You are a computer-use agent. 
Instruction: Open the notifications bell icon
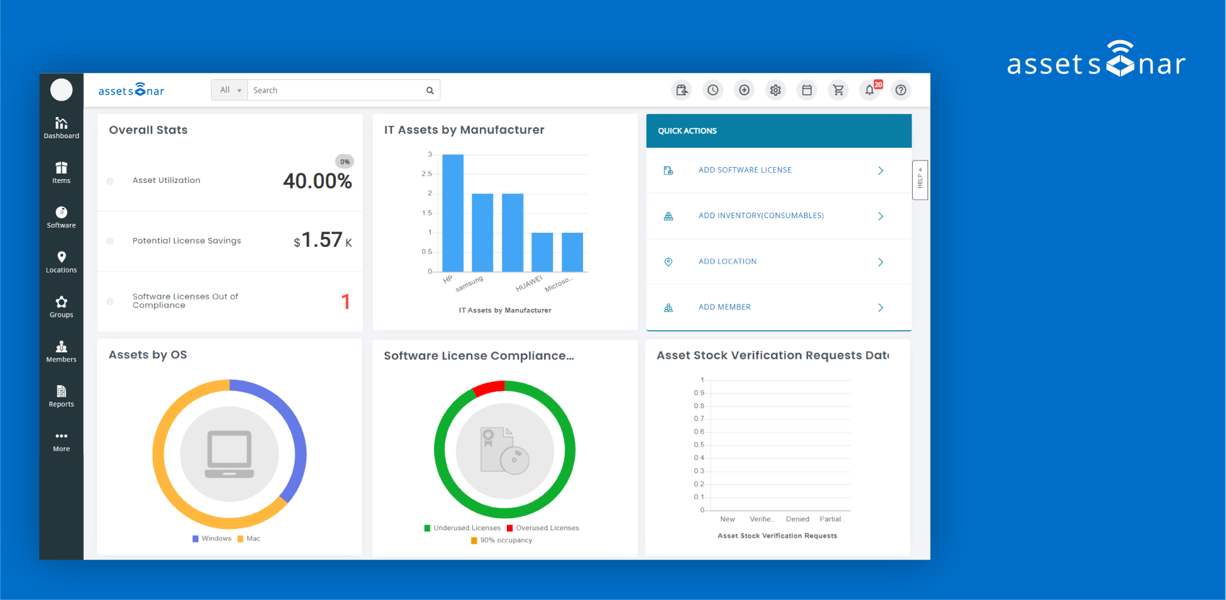(x=870, y=90)
